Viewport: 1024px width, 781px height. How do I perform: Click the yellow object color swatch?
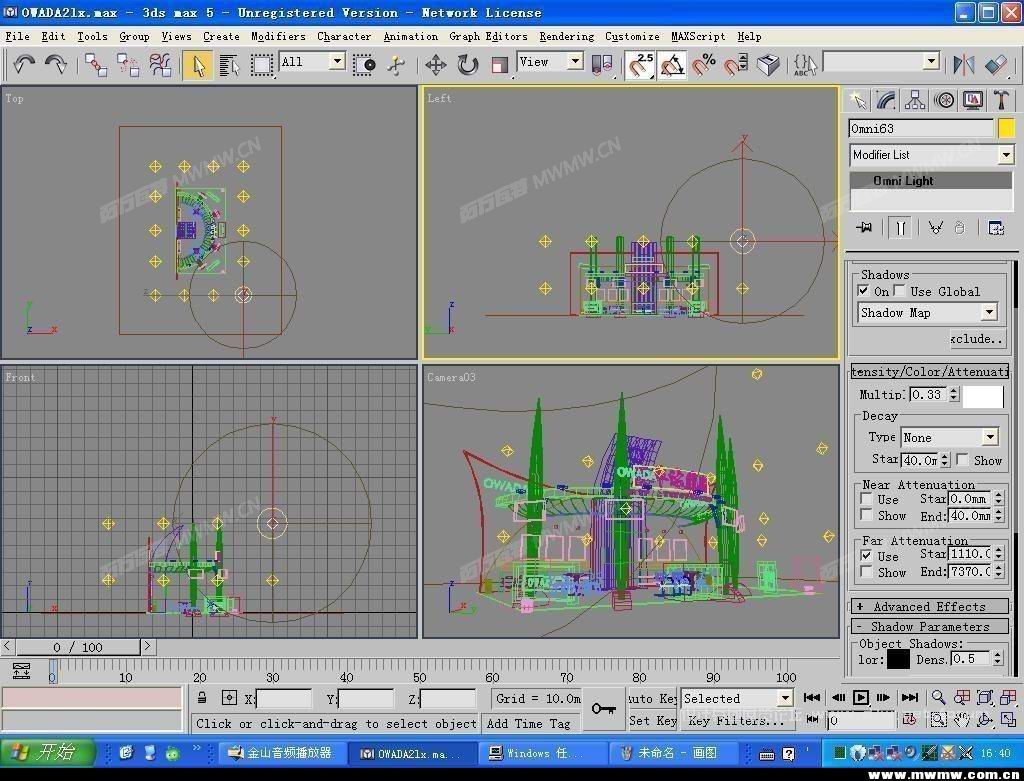1006,128
